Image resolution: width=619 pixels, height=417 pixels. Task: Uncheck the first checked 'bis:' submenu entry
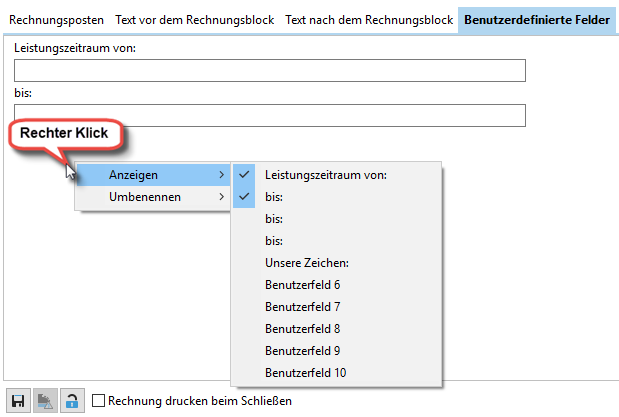coord(273,197)
